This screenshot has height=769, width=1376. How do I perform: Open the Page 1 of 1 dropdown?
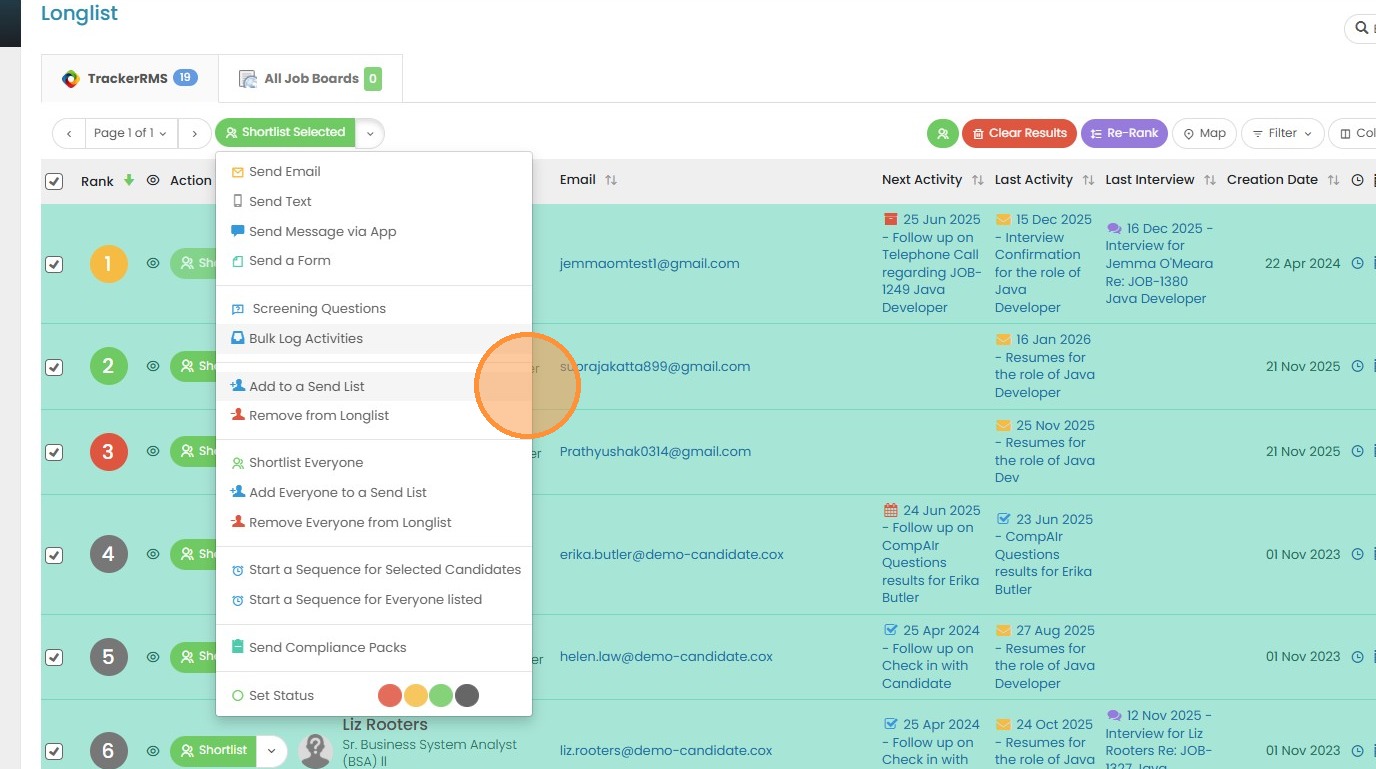[x=131, y=133]
